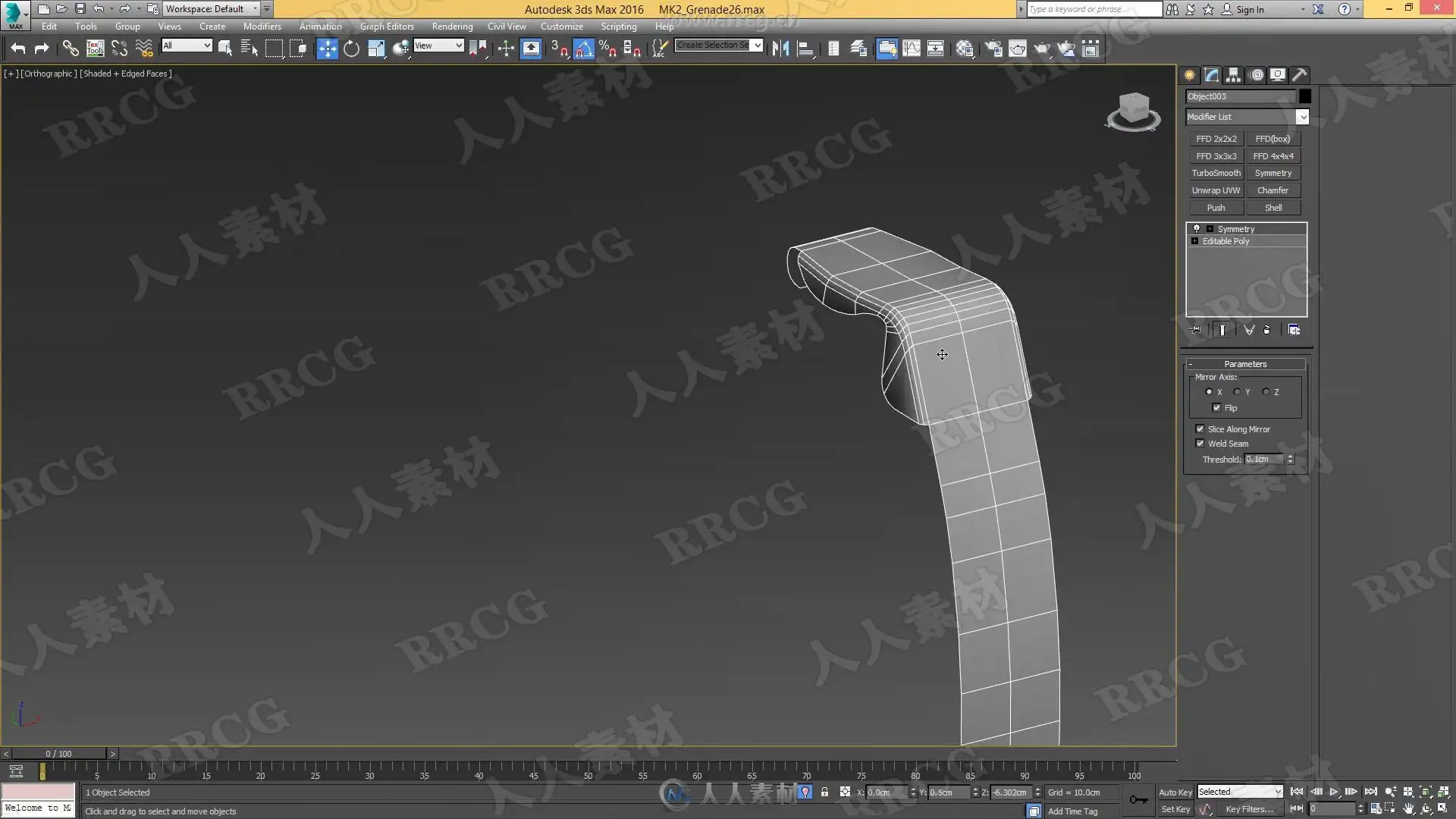Uncheck the Flip checkbox
This screenshot has height=819, width=1456.
pos(1217,408)
